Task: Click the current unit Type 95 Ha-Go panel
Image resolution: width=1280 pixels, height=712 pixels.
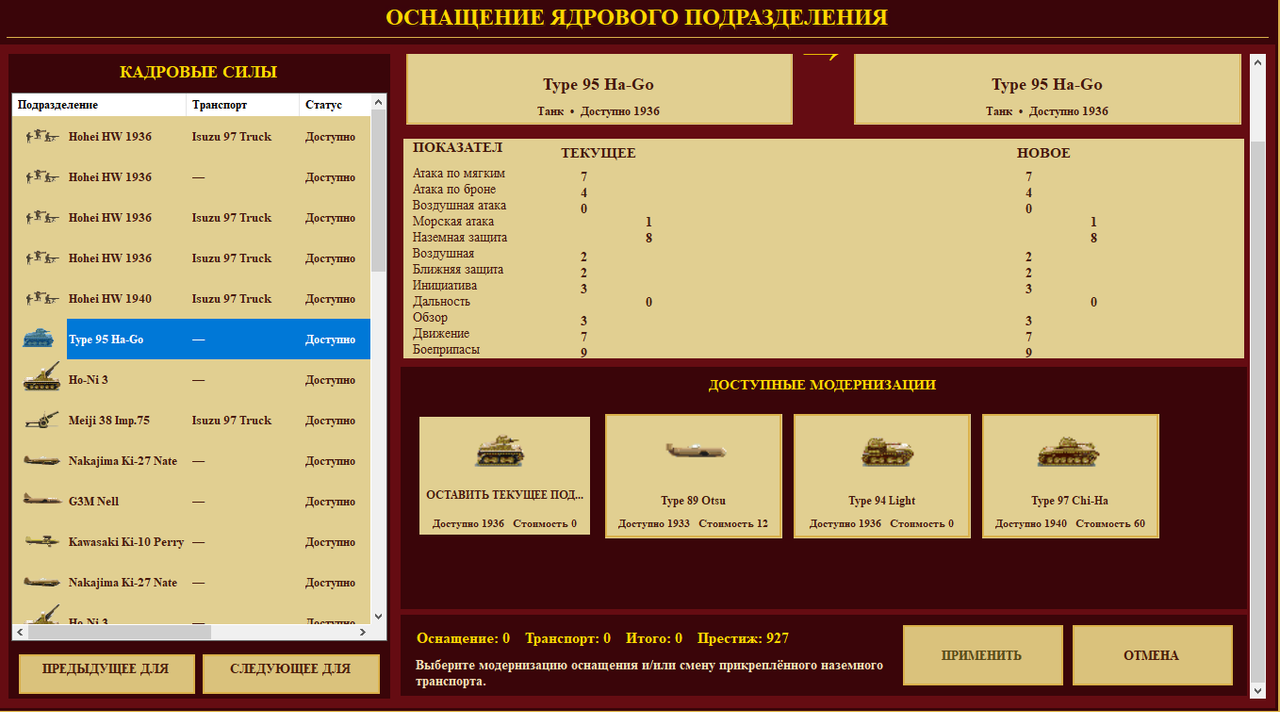Action: [x=599, y=89]
